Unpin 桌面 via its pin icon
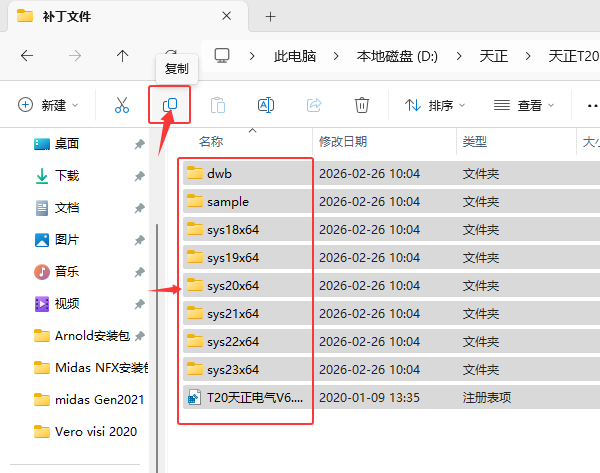This screenshot has height=473, width=600. click(x=139, y=144)
